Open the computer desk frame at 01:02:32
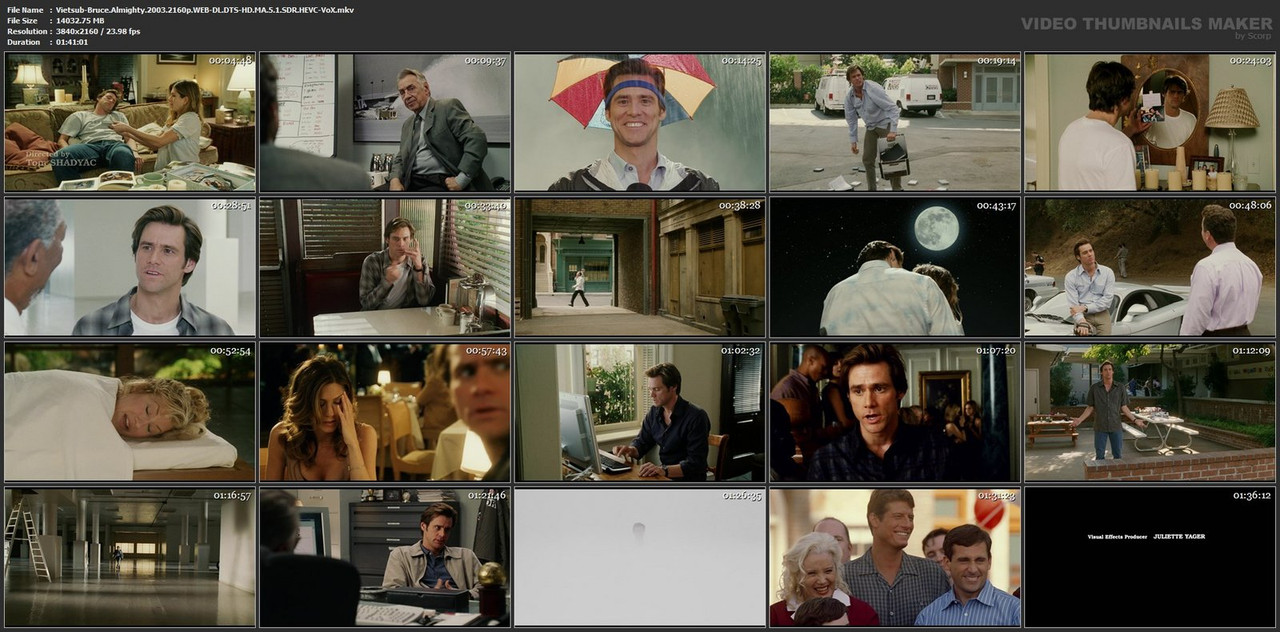This screenshot has height=632, width=1280. pyautogui.click(x=640, y=412)
